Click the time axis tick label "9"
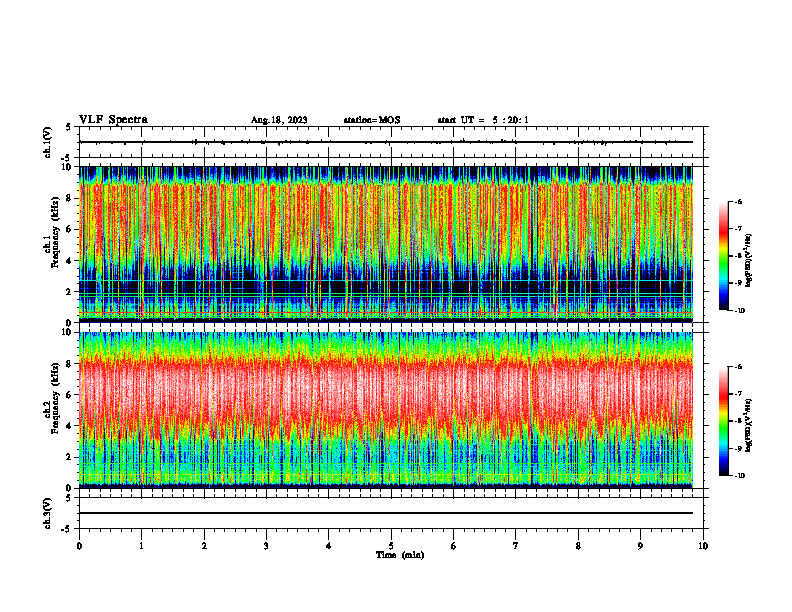The height and width of the screenshot is (612, 792). point(640,546)
